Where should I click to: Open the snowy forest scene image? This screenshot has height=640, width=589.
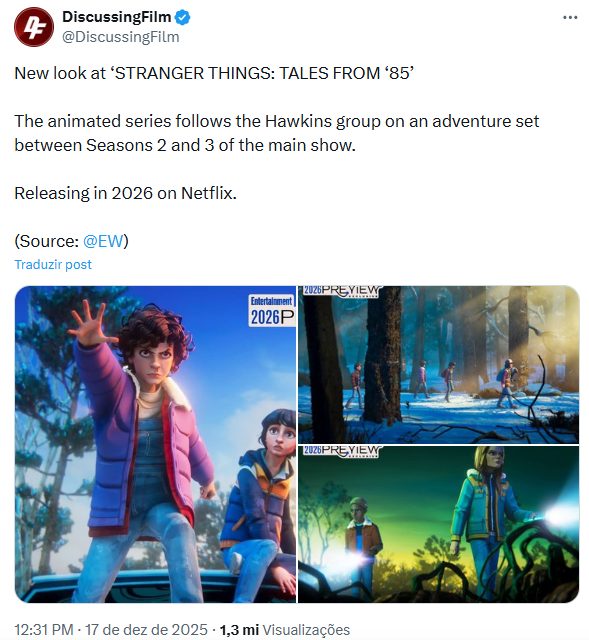tap(438, 364)
